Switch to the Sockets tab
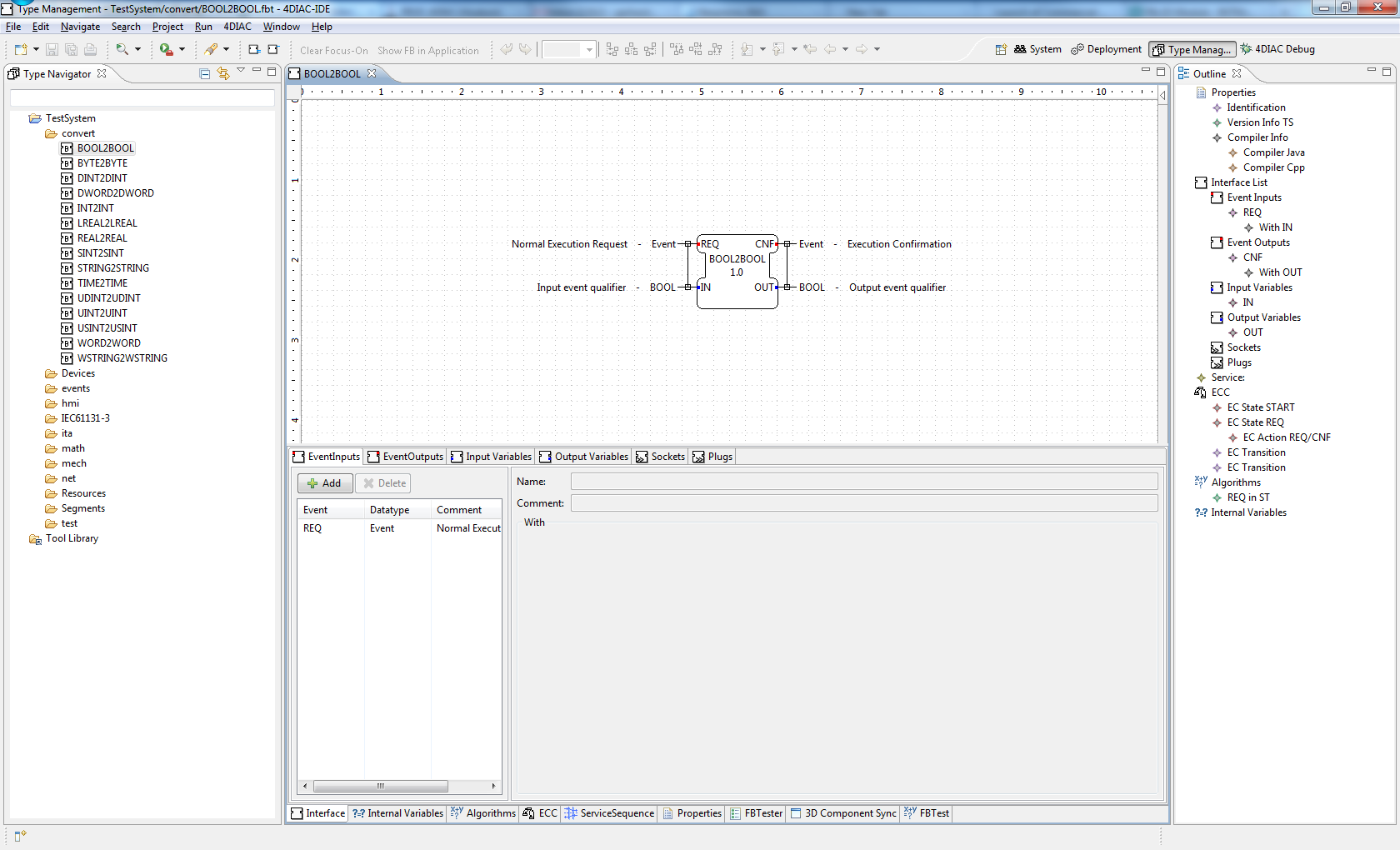 click(661, 457)
